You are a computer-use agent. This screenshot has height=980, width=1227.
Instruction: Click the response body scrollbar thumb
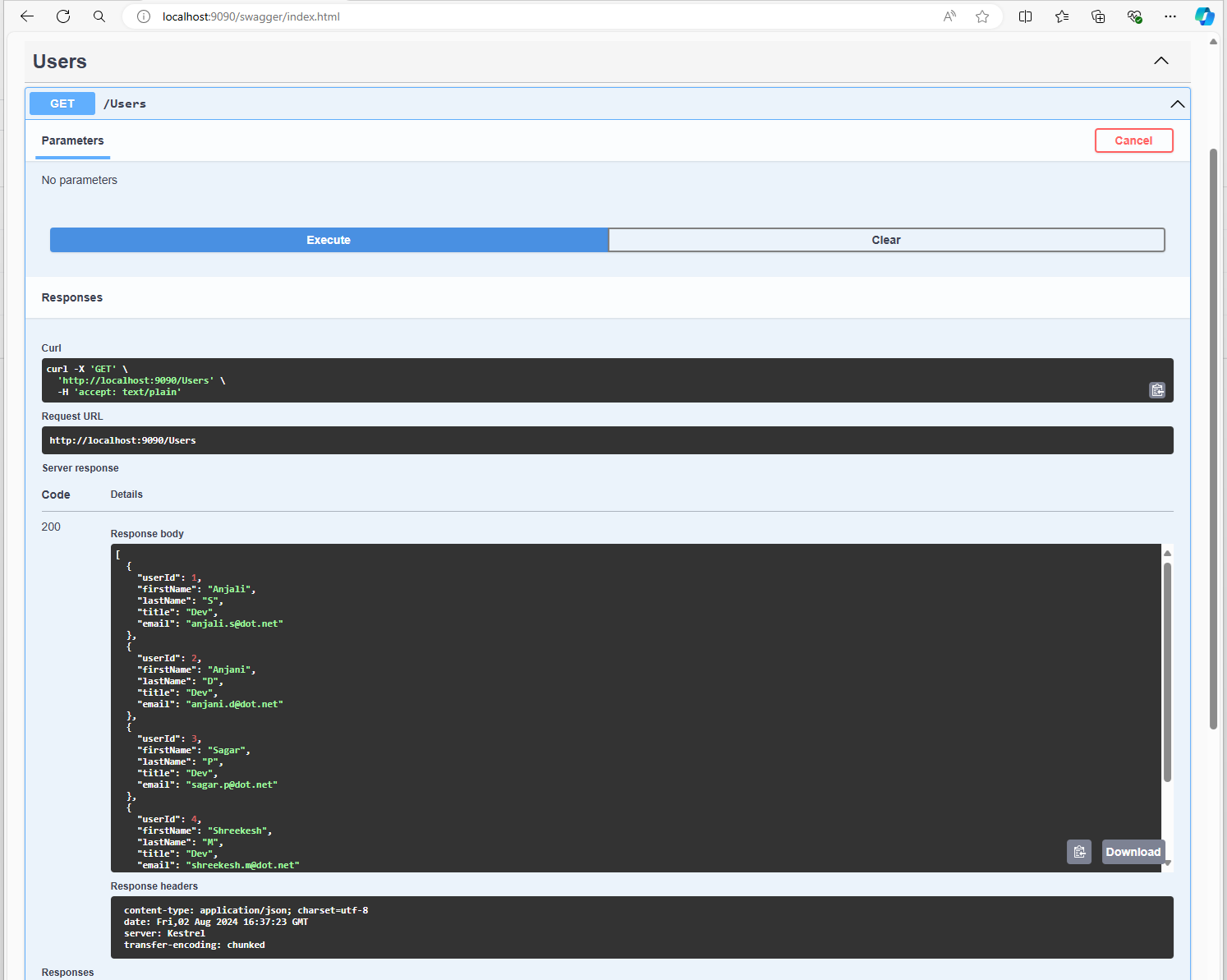[1167, 672]
